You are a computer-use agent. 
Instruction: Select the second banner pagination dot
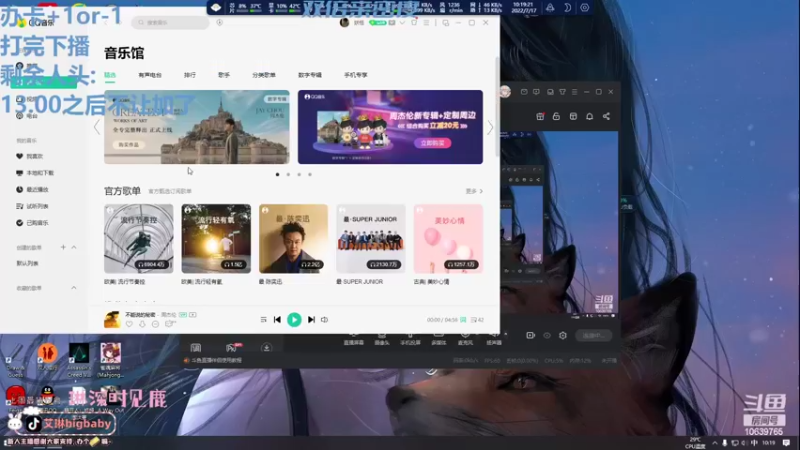pyautogui.click(x=288, y=174)
